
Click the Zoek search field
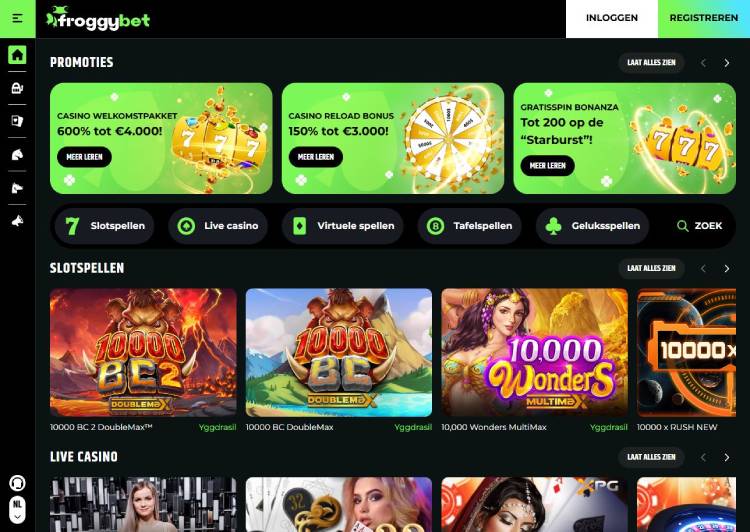[x=699, y=226]
